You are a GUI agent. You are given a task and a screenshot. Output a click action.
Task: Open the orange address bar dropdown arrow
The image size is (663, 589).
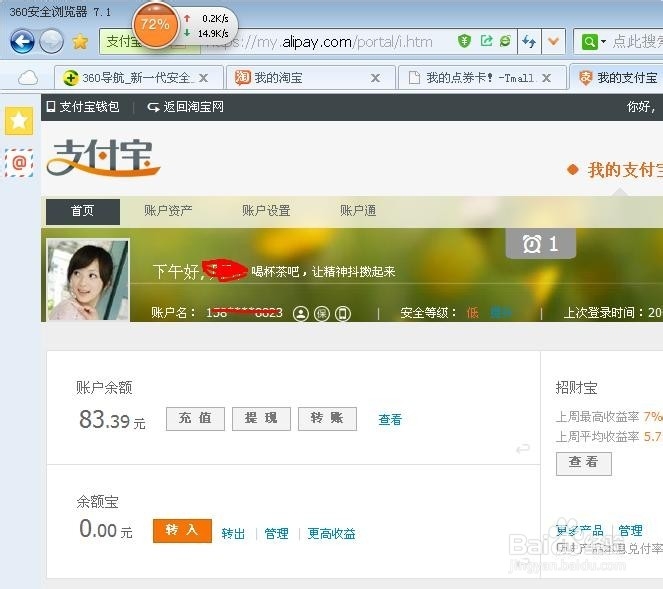point(553,41)
